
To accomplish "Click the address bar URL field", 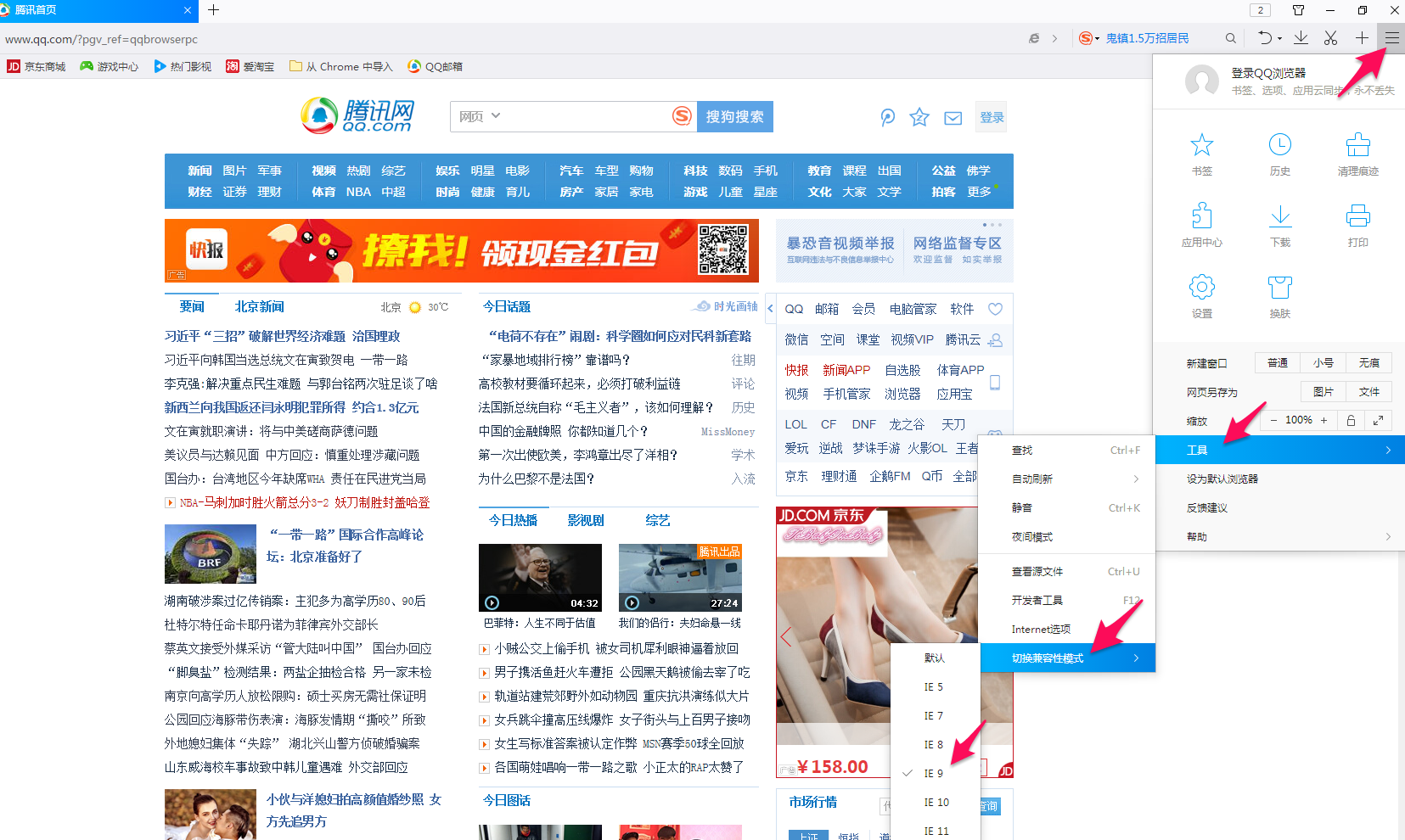I will click(x=509, y=39).
